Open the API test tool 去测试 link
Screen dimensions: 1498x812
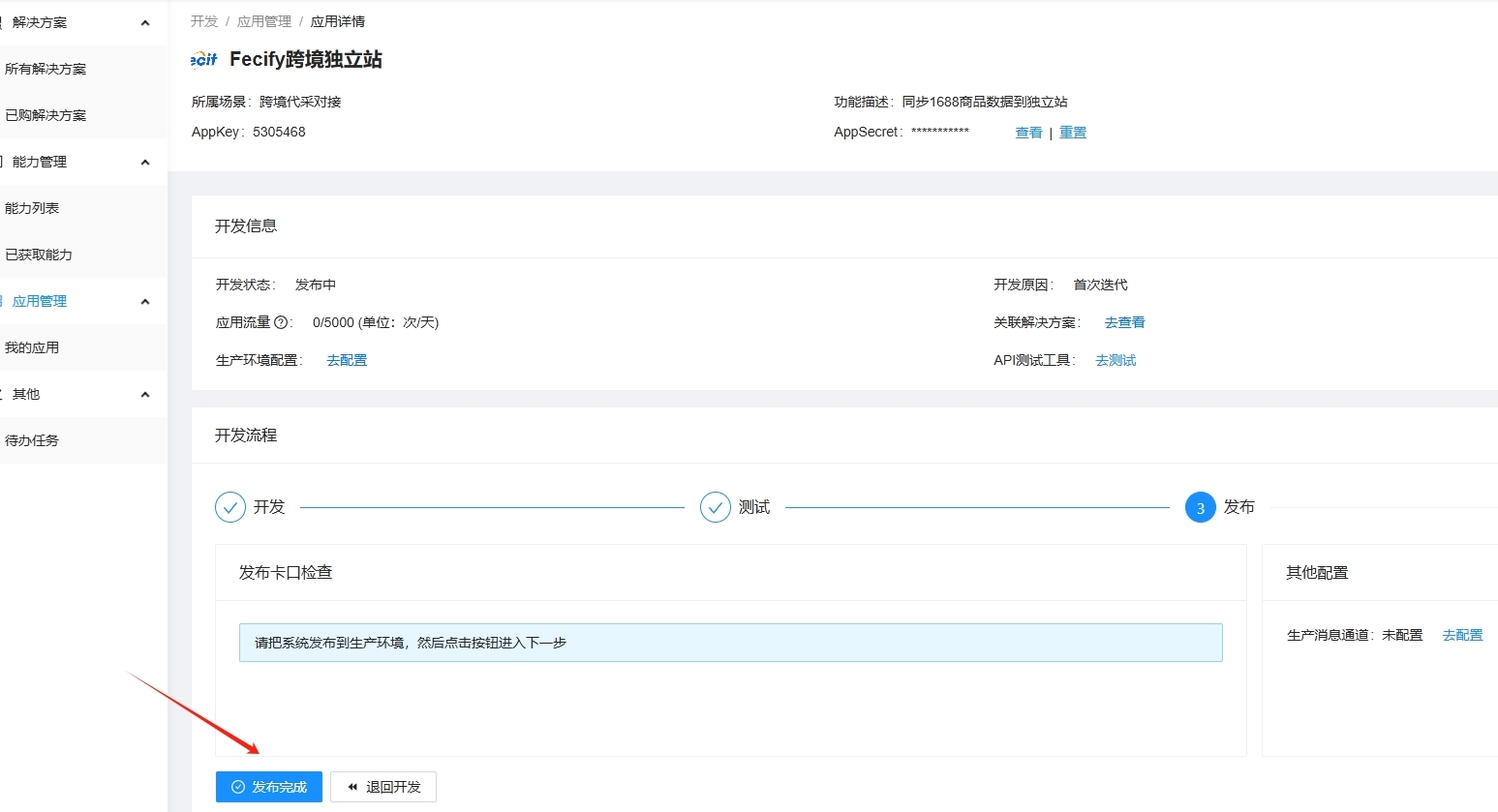click(1116, 360)
